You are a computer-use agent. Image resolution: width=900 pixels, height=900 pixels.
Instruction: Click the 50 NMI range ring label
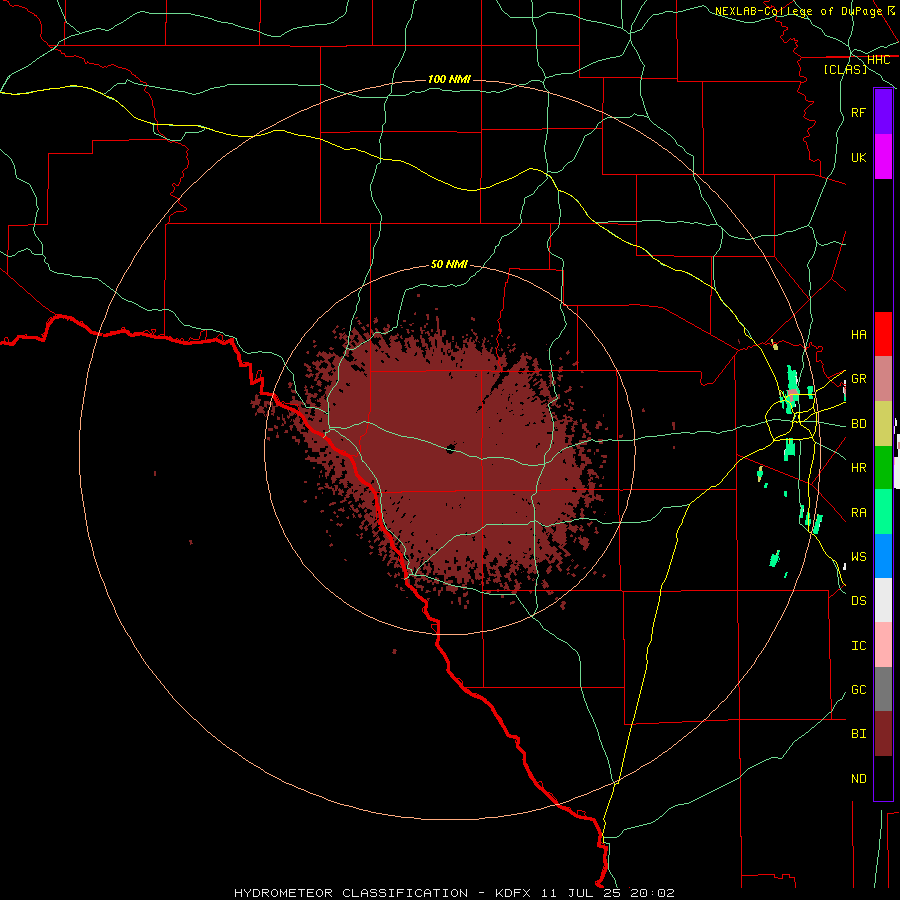tap(449, 264)
